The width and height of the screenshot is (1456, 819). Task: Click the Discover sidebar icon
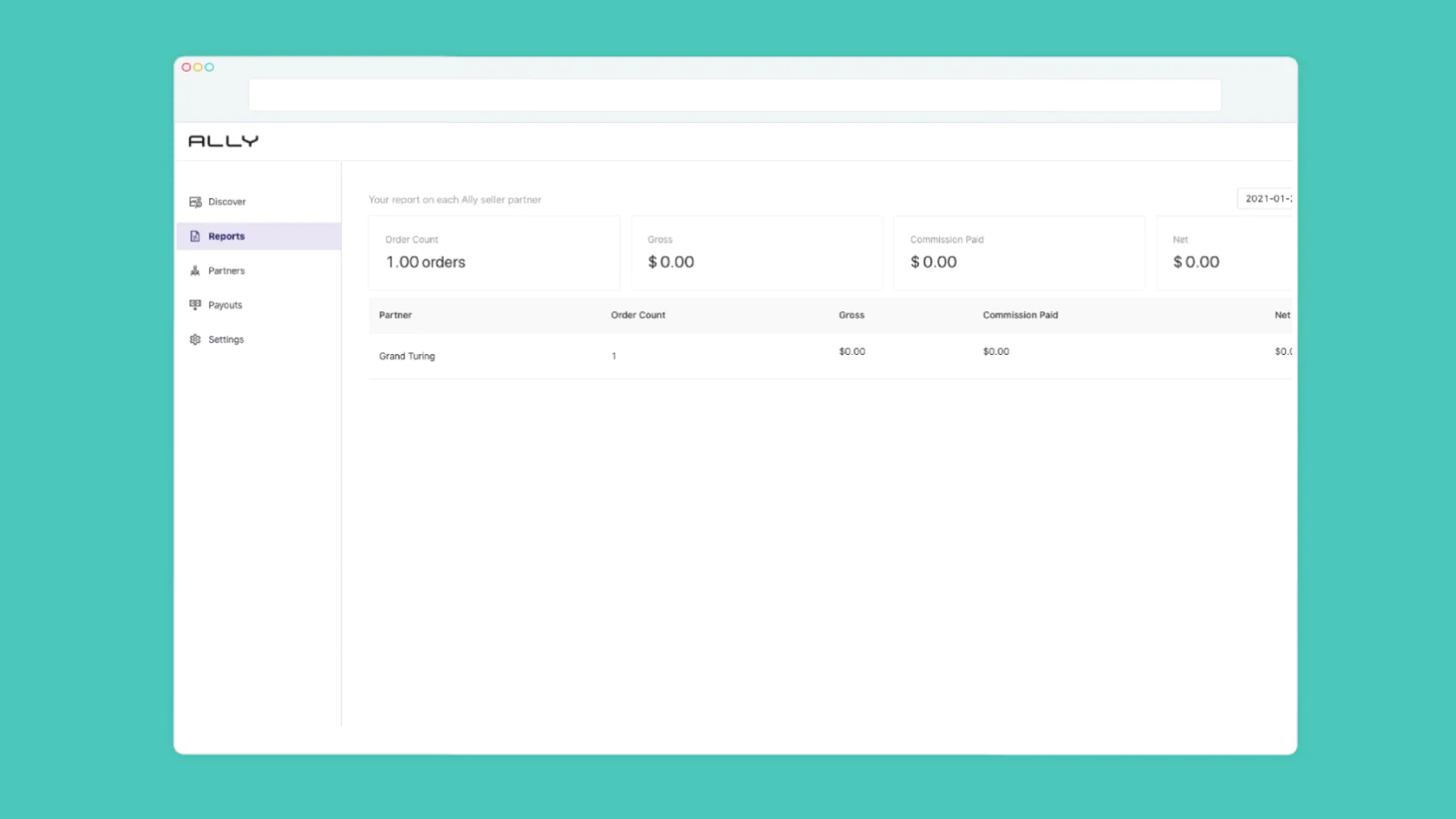(195, 202)
